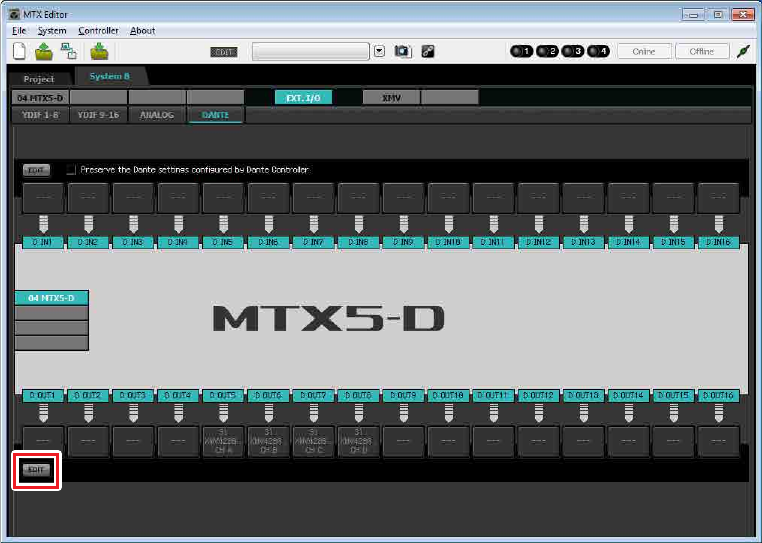The height and width of the screenshot is (543, 762).
Task: Select the DANTE tab
Action: point(215,115)
